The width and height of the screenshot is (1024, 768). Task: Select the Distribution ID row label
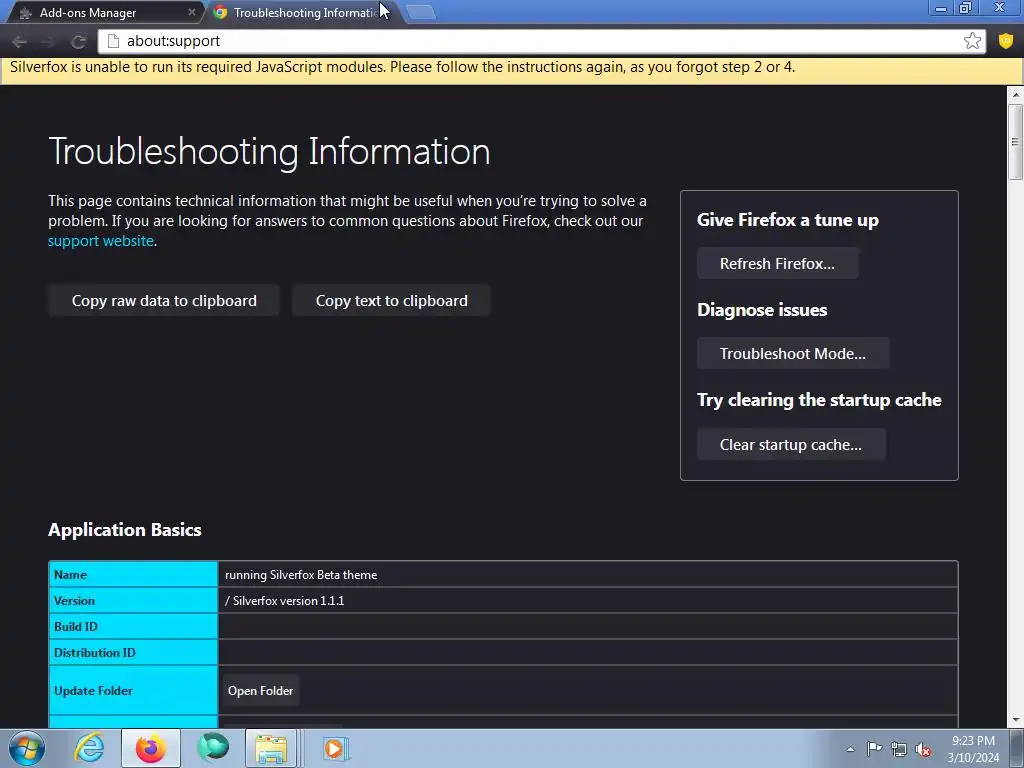(x=95, y=652)
